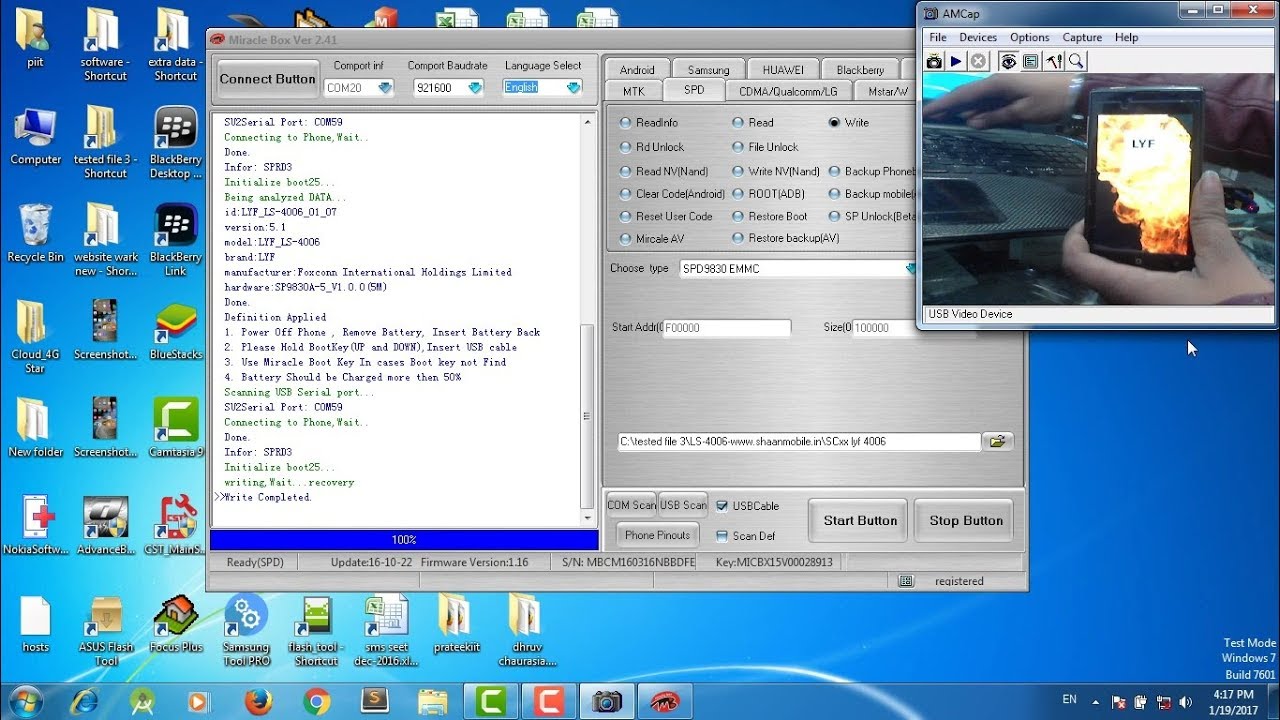Toggle AMCap preview eye icon
Viewport: 1280px width, 720px height.
click(x=1009, y=61)
